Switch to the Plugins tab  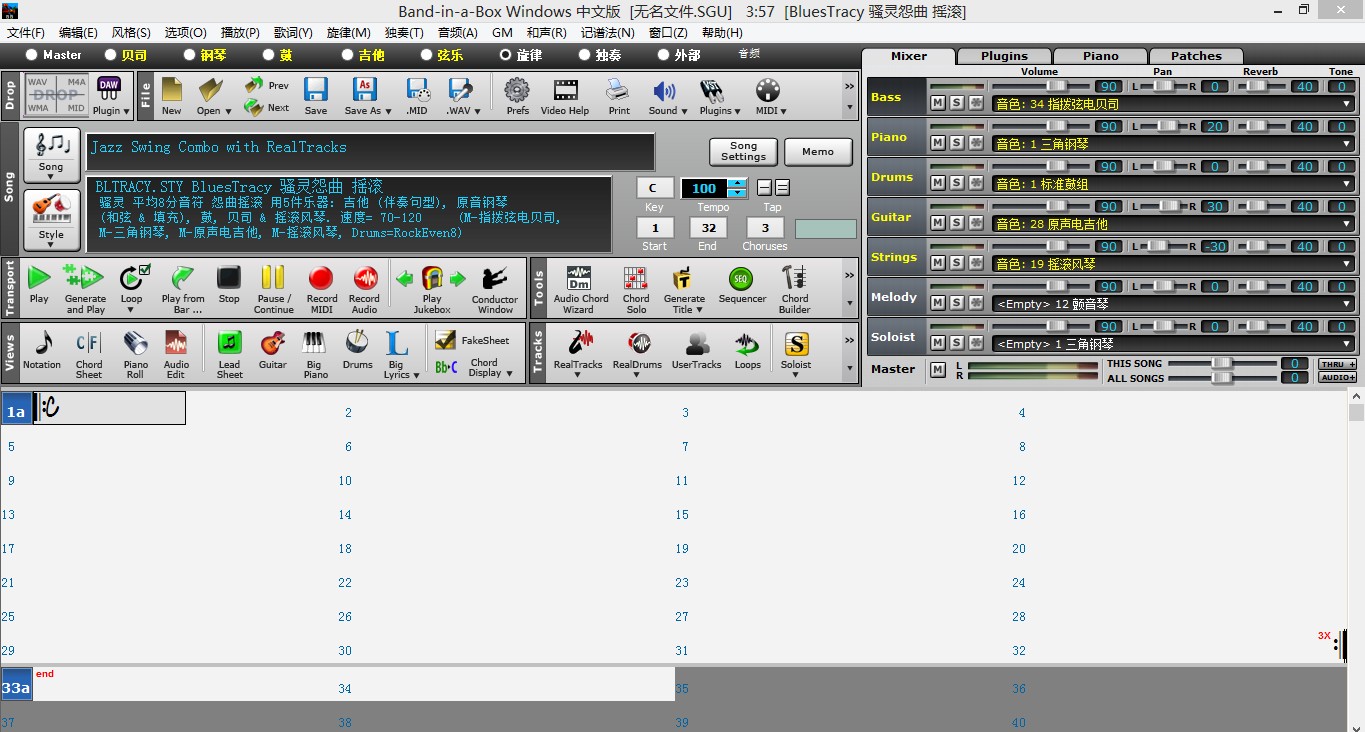pos(1004,56)
